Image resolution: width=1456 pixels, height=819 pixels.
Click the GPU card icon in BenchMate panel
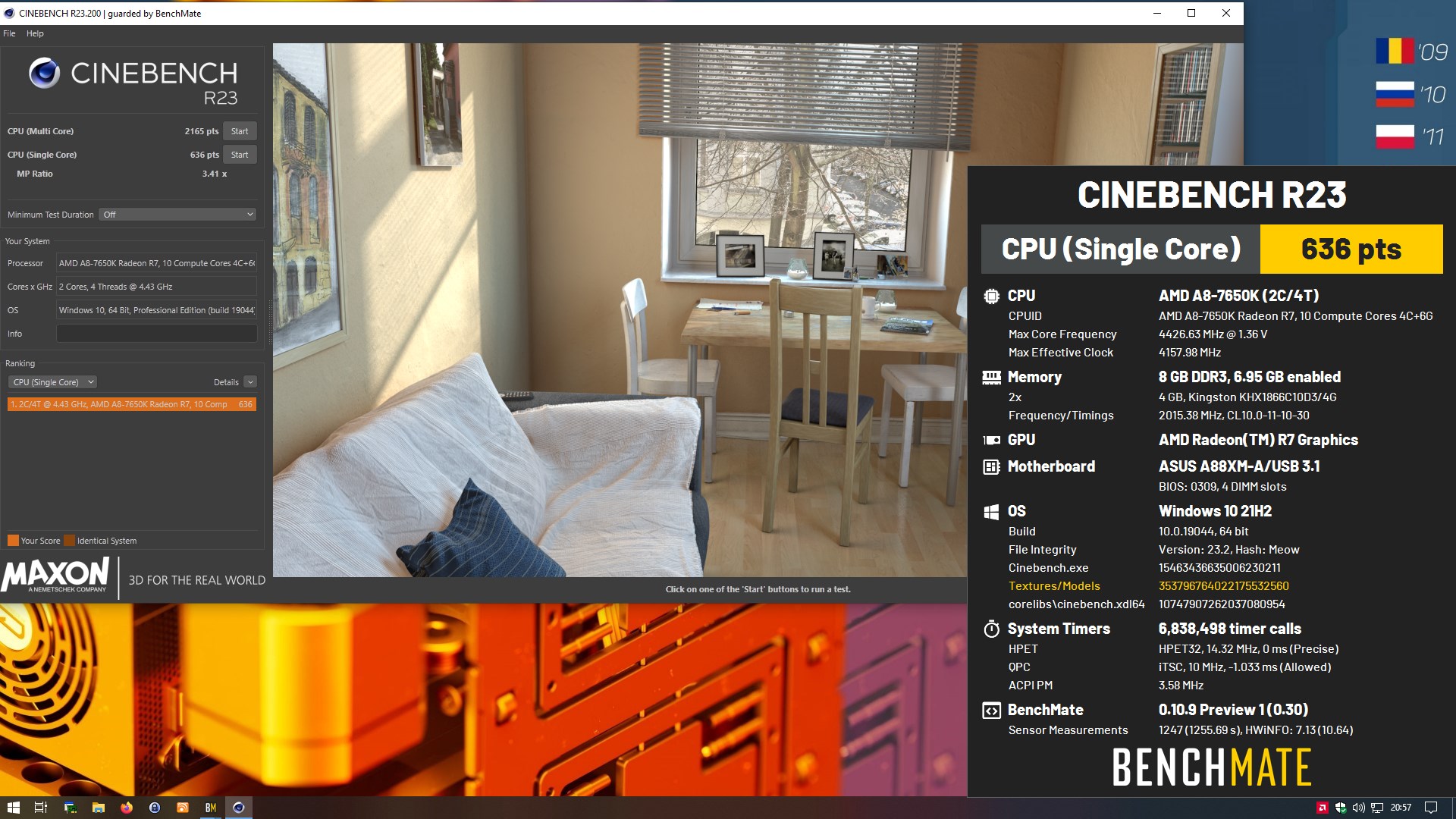[991, 440]
